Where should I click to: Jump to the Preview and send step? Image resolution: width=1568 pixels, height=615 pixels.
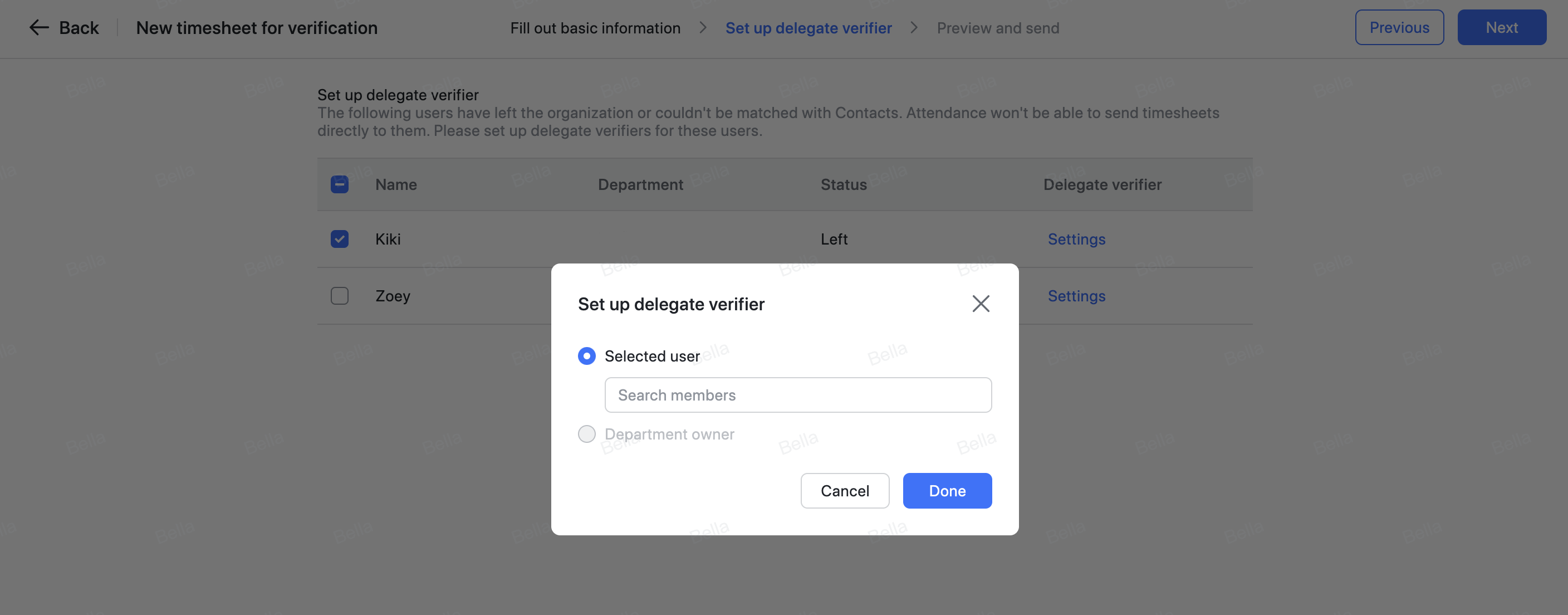998,27
